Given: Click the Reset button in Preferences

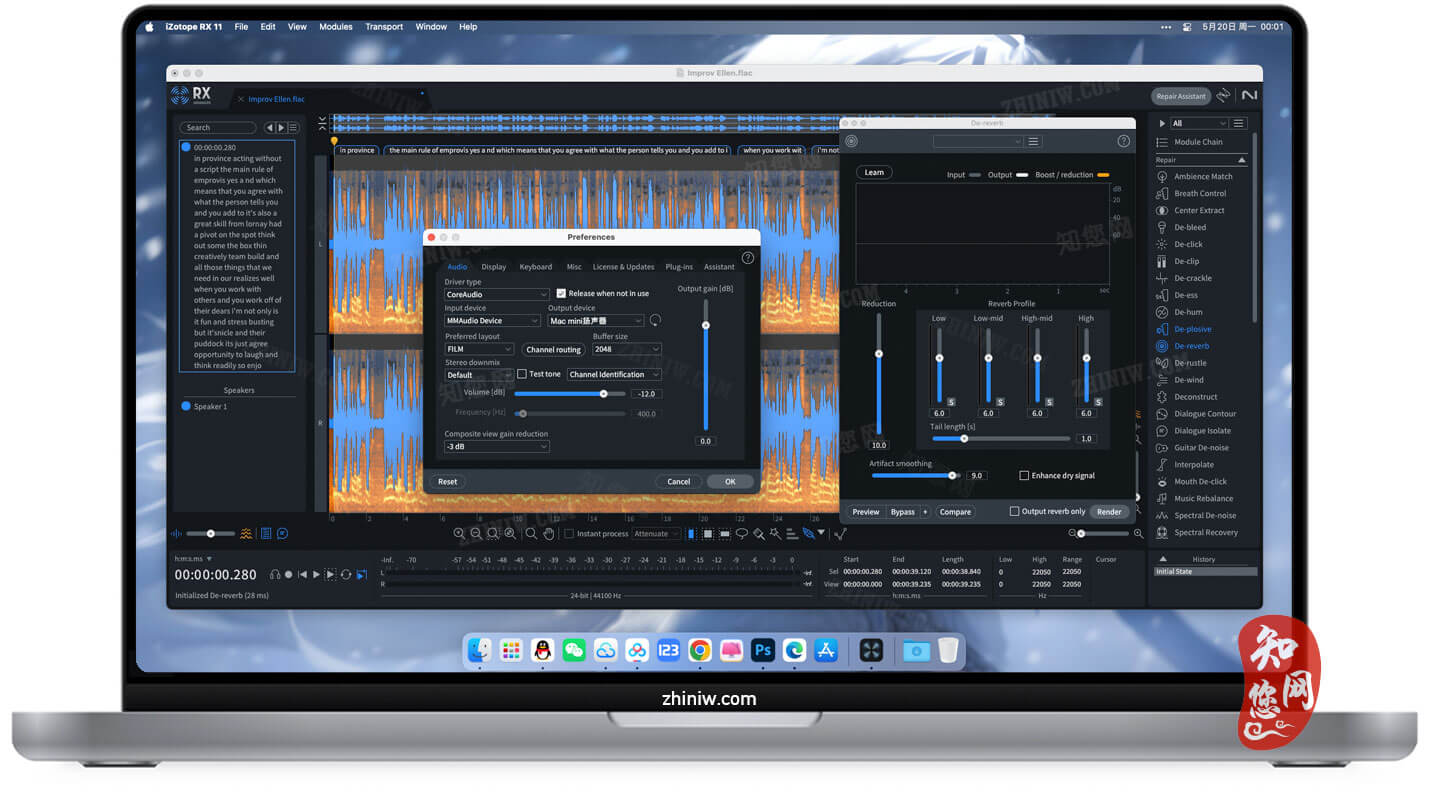Looking at the screenshot, I should pos(447,482).
